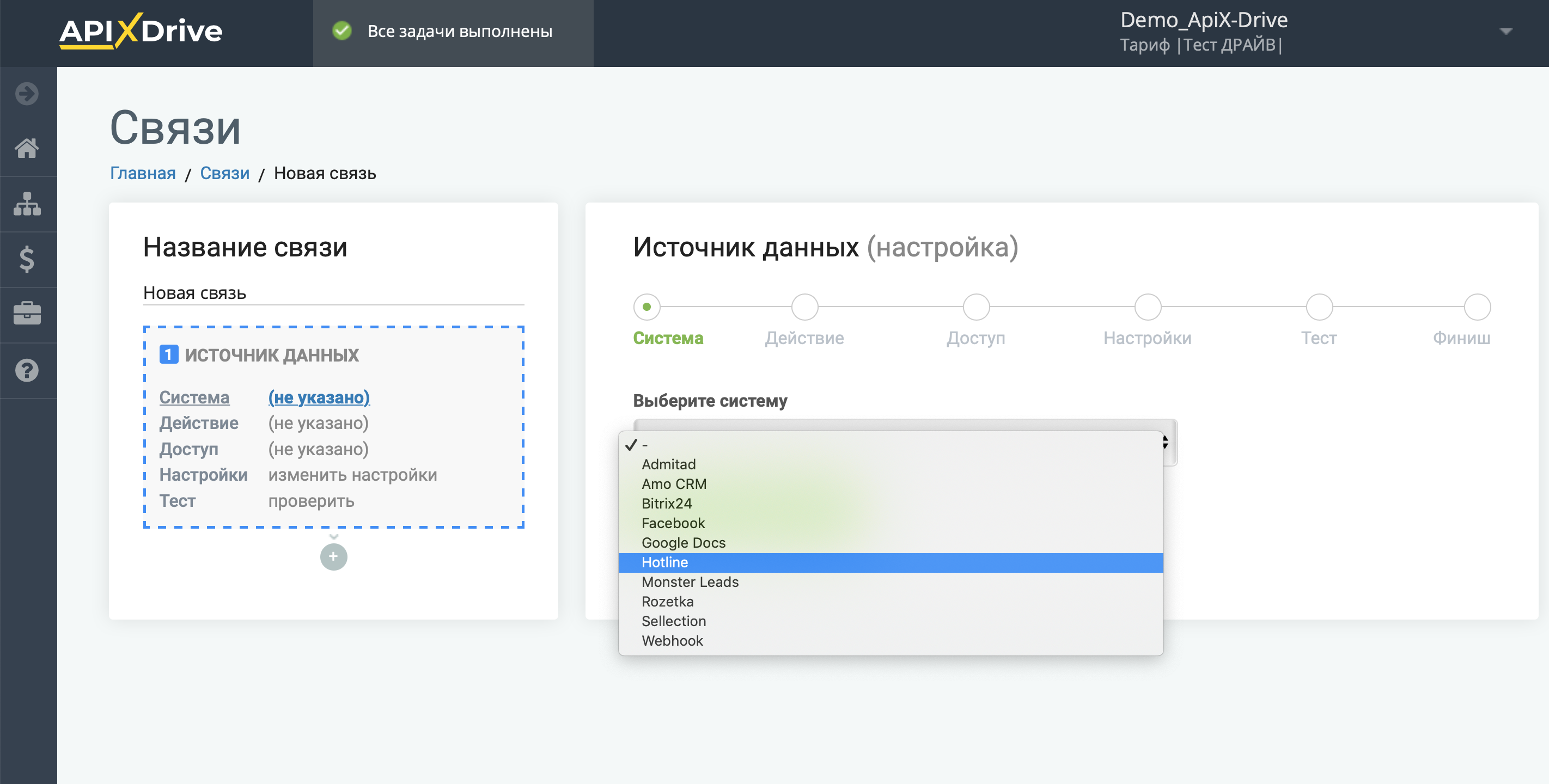The image size is (1549, 784).
Task: Select Bitrix24 from the system list
Action: pos(891,503)
